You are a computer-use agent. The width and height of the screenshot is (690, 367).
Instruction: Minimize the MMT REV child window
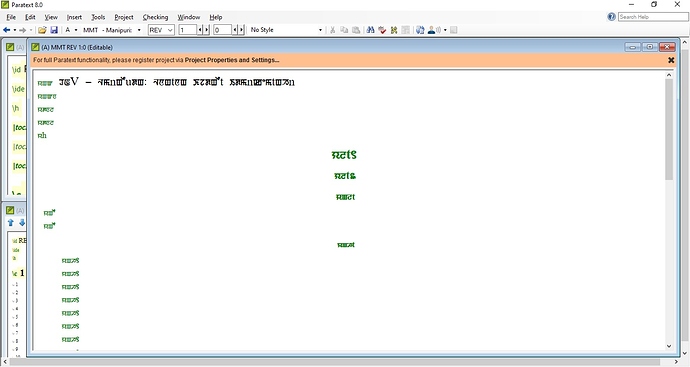pyautogui.click(x=633, y=47)
